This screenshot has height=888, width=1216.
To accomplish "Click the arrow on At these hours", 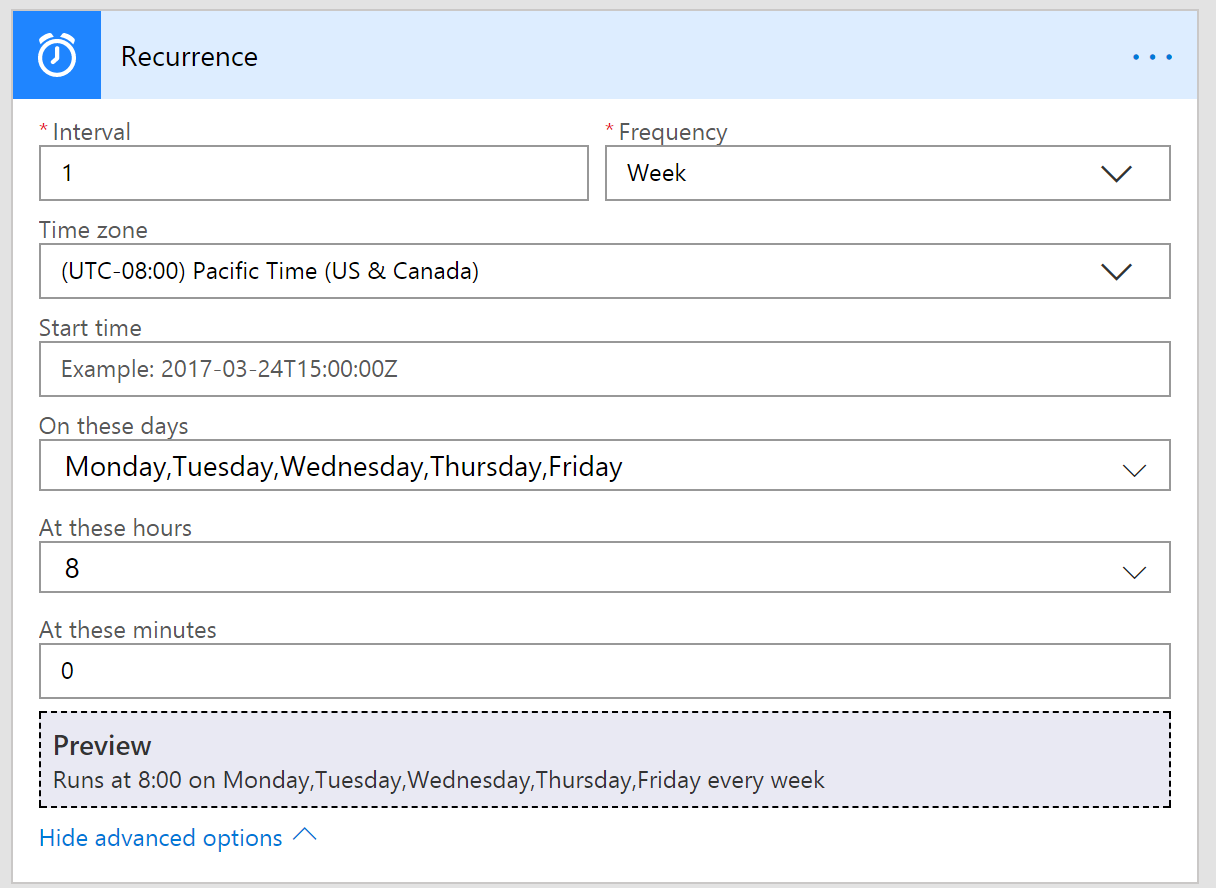I will click(1134, 572).
